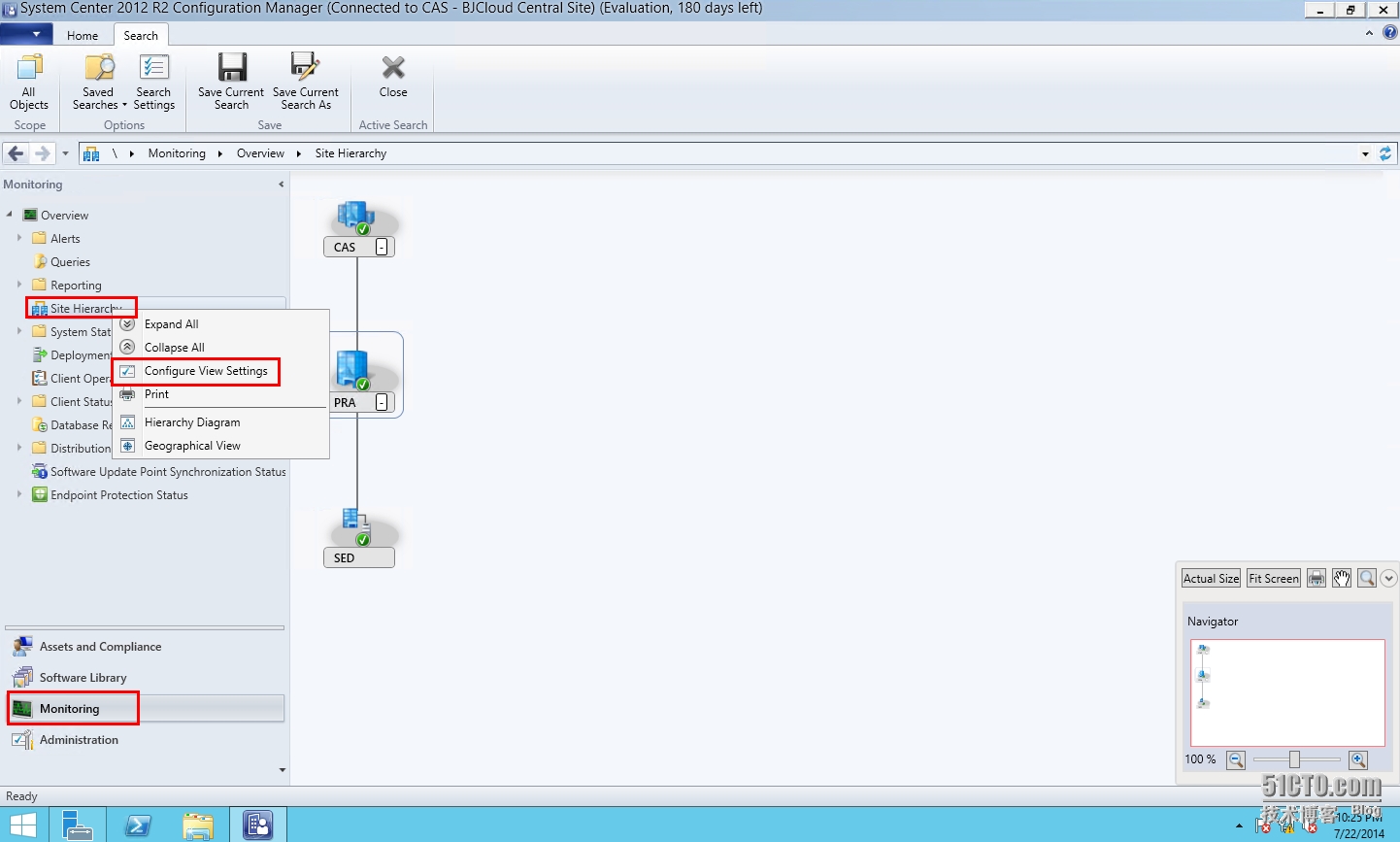Go forward with the navigation arrow
This screenshot has width=1400, height=842.
[x=42, y=153]
